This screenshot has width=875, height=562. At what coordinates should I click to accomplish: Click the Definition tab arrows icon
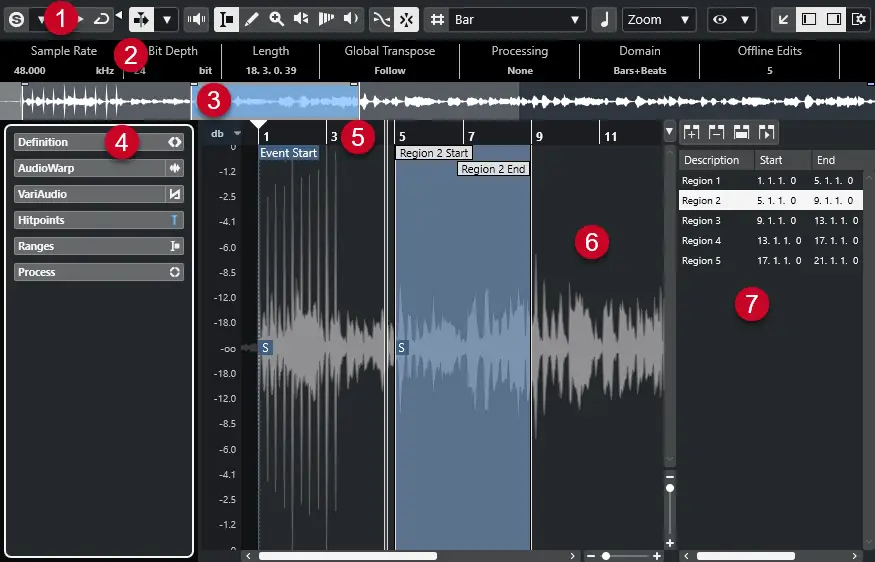(x=175, y=142)
